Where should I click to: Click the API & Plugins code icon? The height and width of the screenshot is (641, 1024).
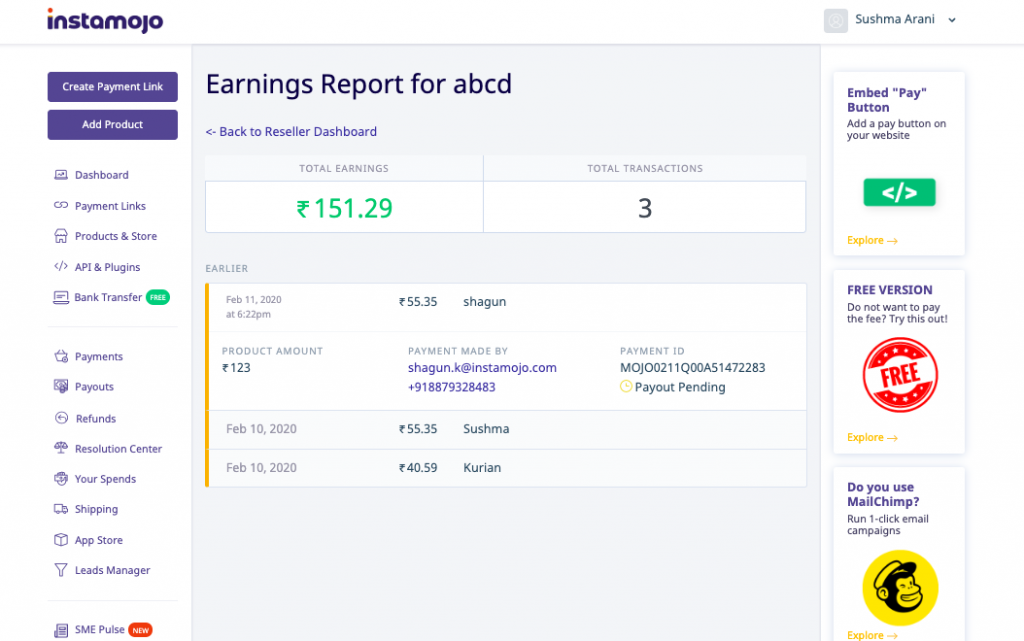coord(60,267)
